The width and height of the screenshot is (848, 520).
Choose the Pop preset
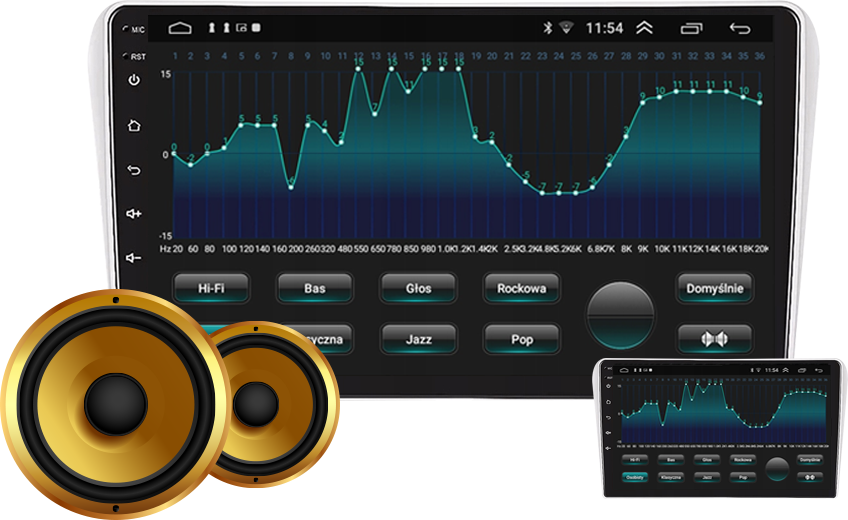click(522, 339)
